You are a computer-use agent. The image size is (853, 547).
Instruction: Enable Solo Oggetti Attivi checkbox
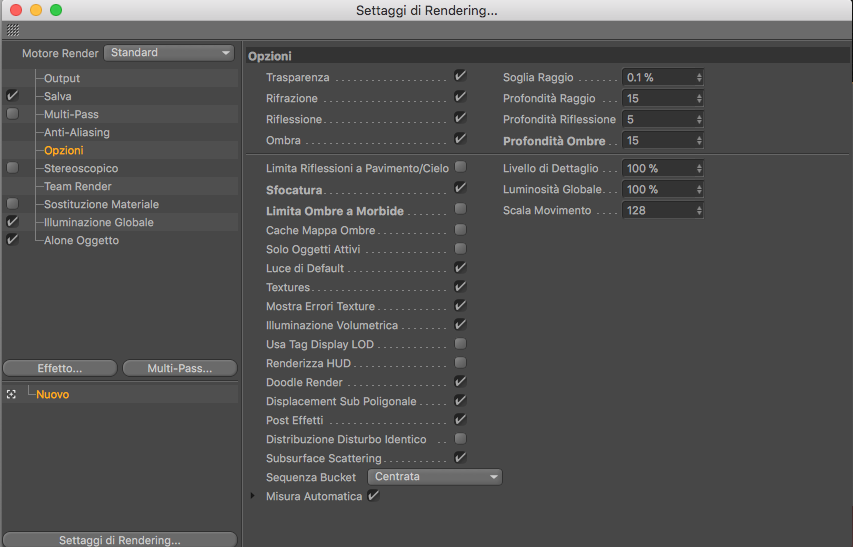point(460,248)
